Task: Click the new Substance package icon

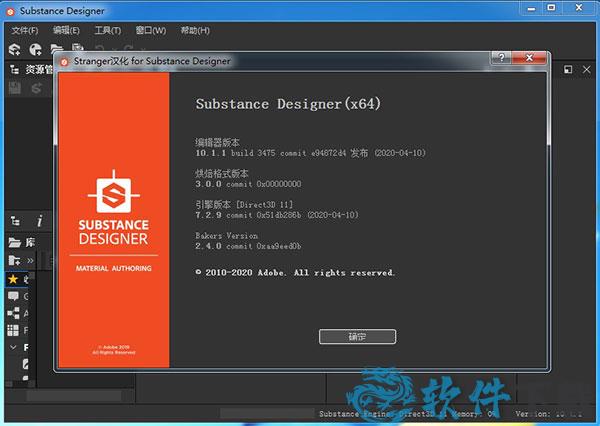Action: pyautogui.click(x=15, y=49)
